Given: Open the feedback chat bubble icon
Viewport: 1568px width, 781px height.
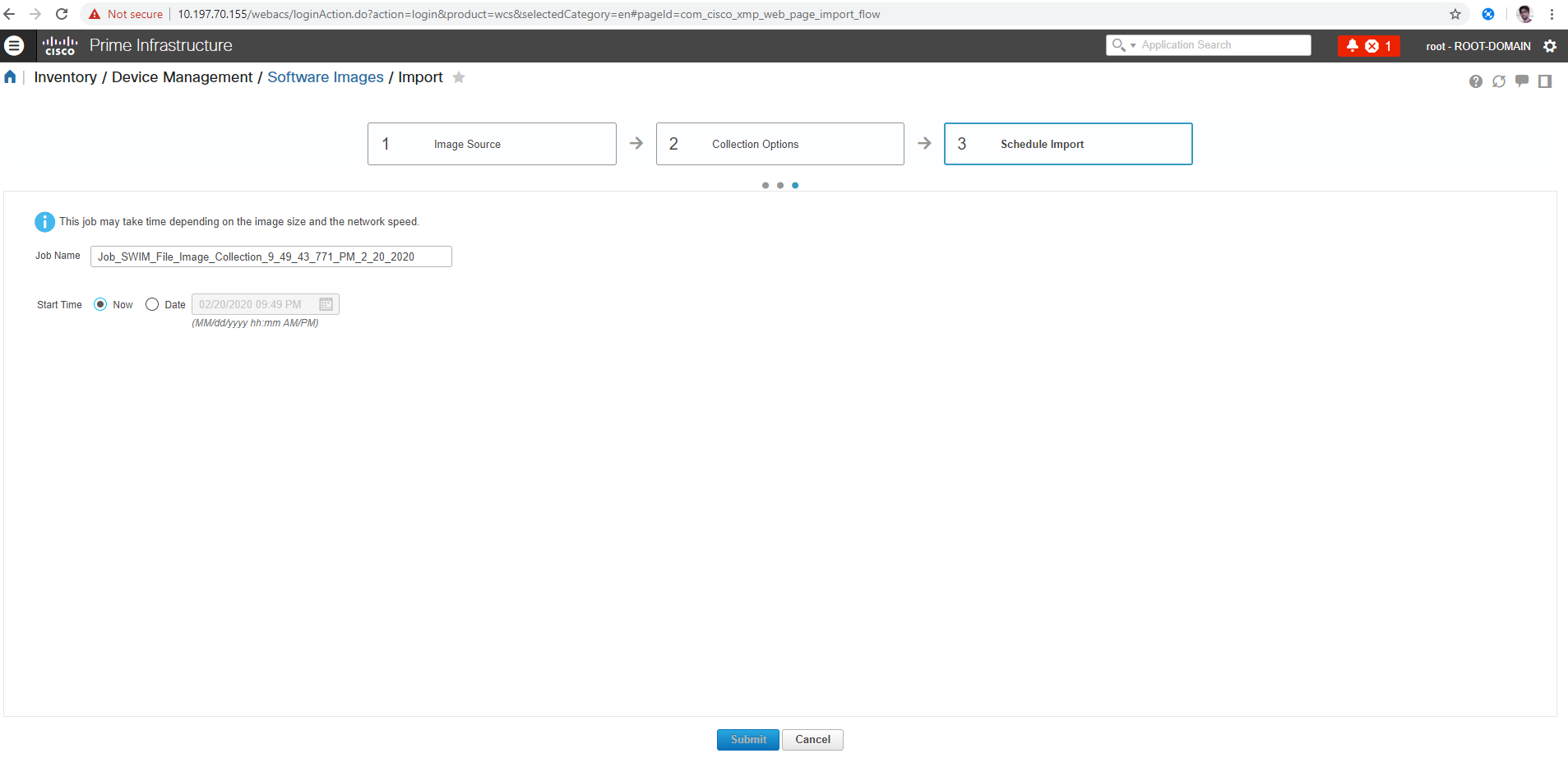Looking at the screenshot, I should pyautogui.click(x=1522, y=81).
